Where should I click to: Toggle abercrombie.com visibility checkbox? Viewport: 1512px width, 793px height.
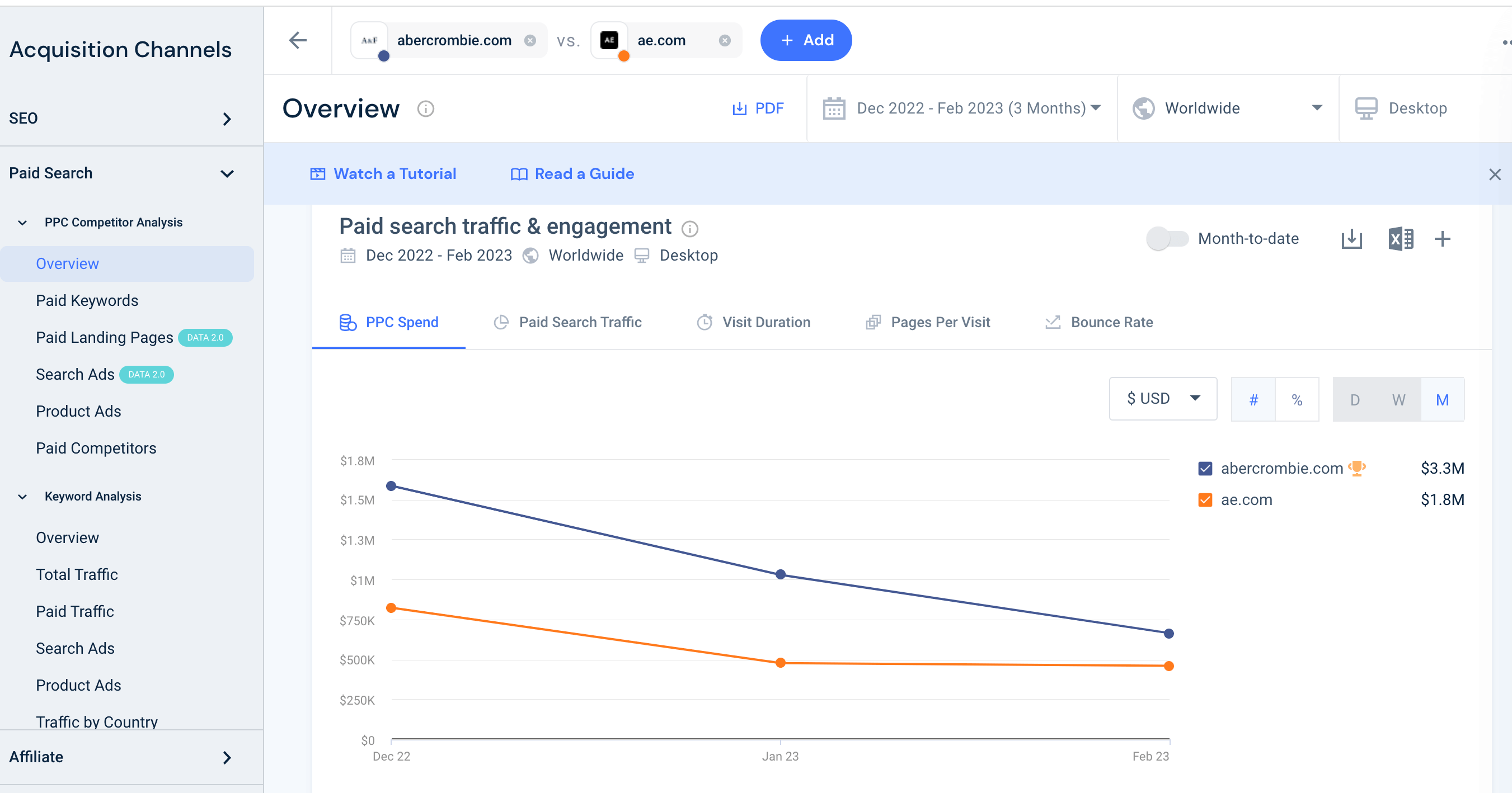click(x=1205, y=467)
